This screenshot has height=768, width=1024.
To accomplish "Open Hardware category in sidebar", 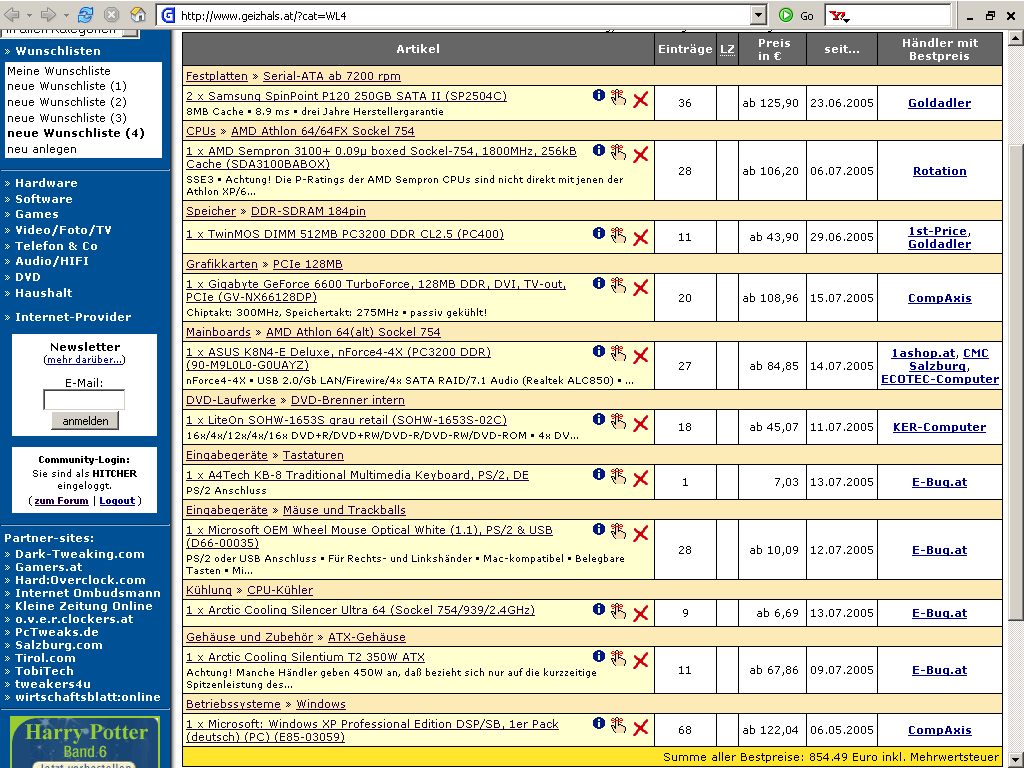I will click(x=46, y=183).
